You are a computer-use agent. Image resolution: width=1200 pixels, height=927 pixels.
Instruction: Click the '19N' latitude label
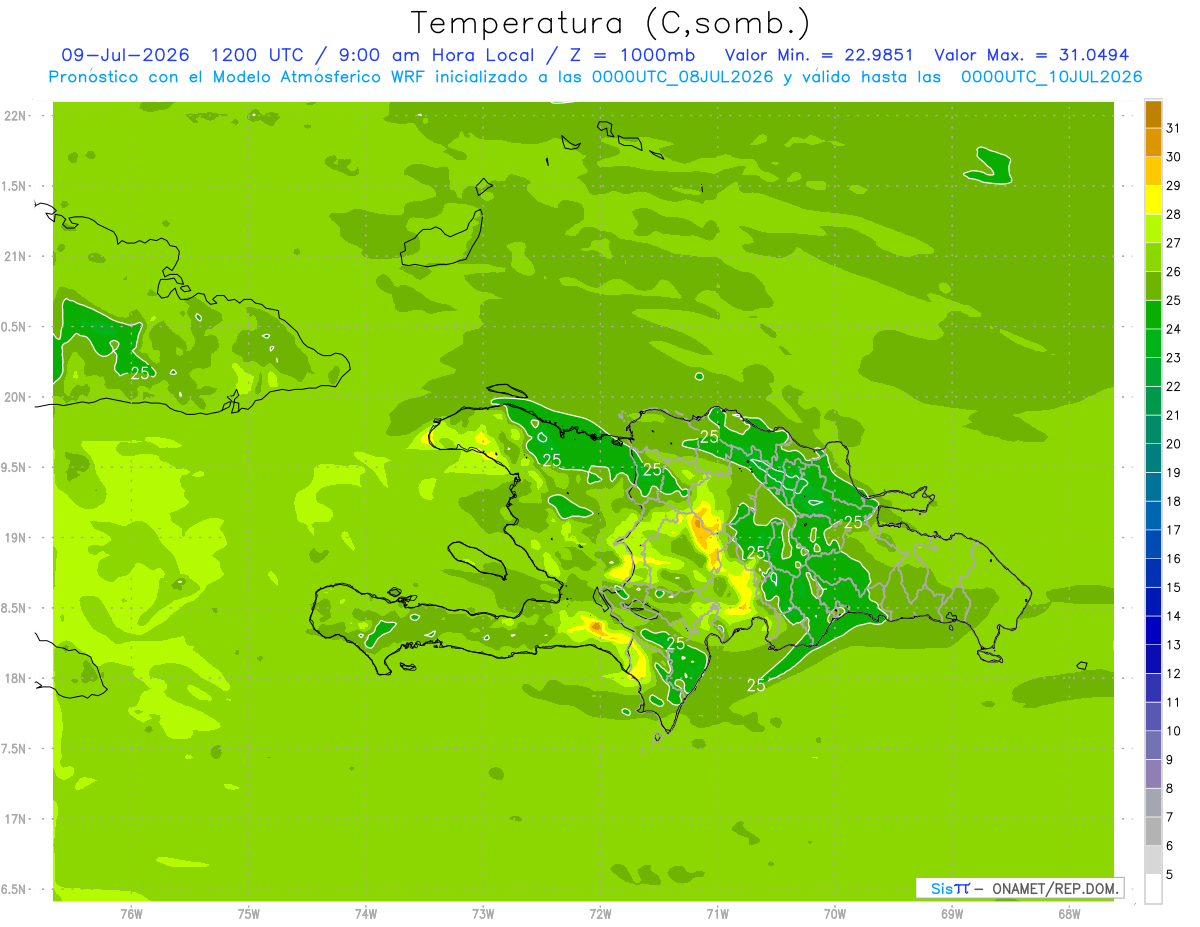[16, 537]
